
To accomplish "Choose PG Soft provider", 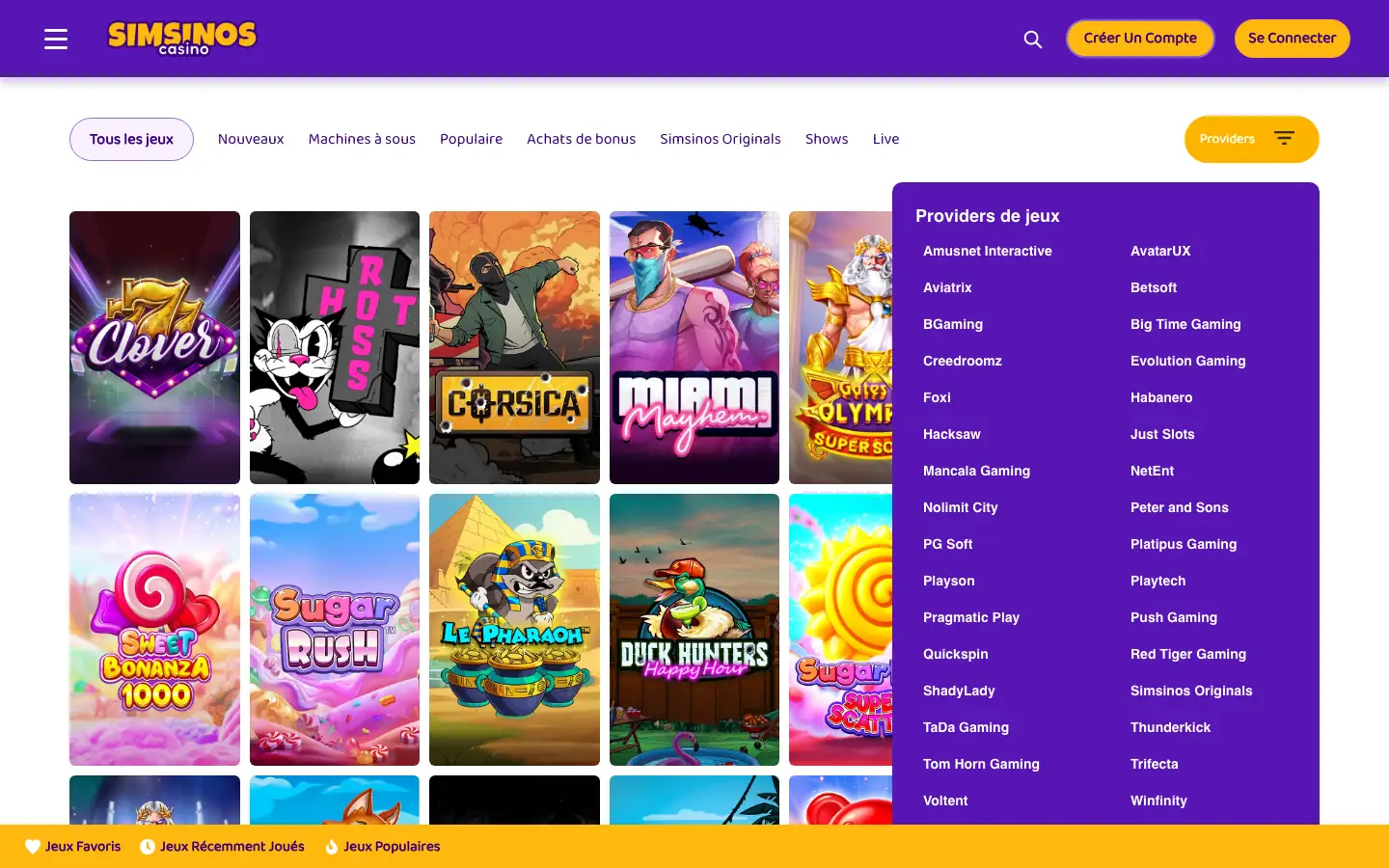I will [948, 544].
